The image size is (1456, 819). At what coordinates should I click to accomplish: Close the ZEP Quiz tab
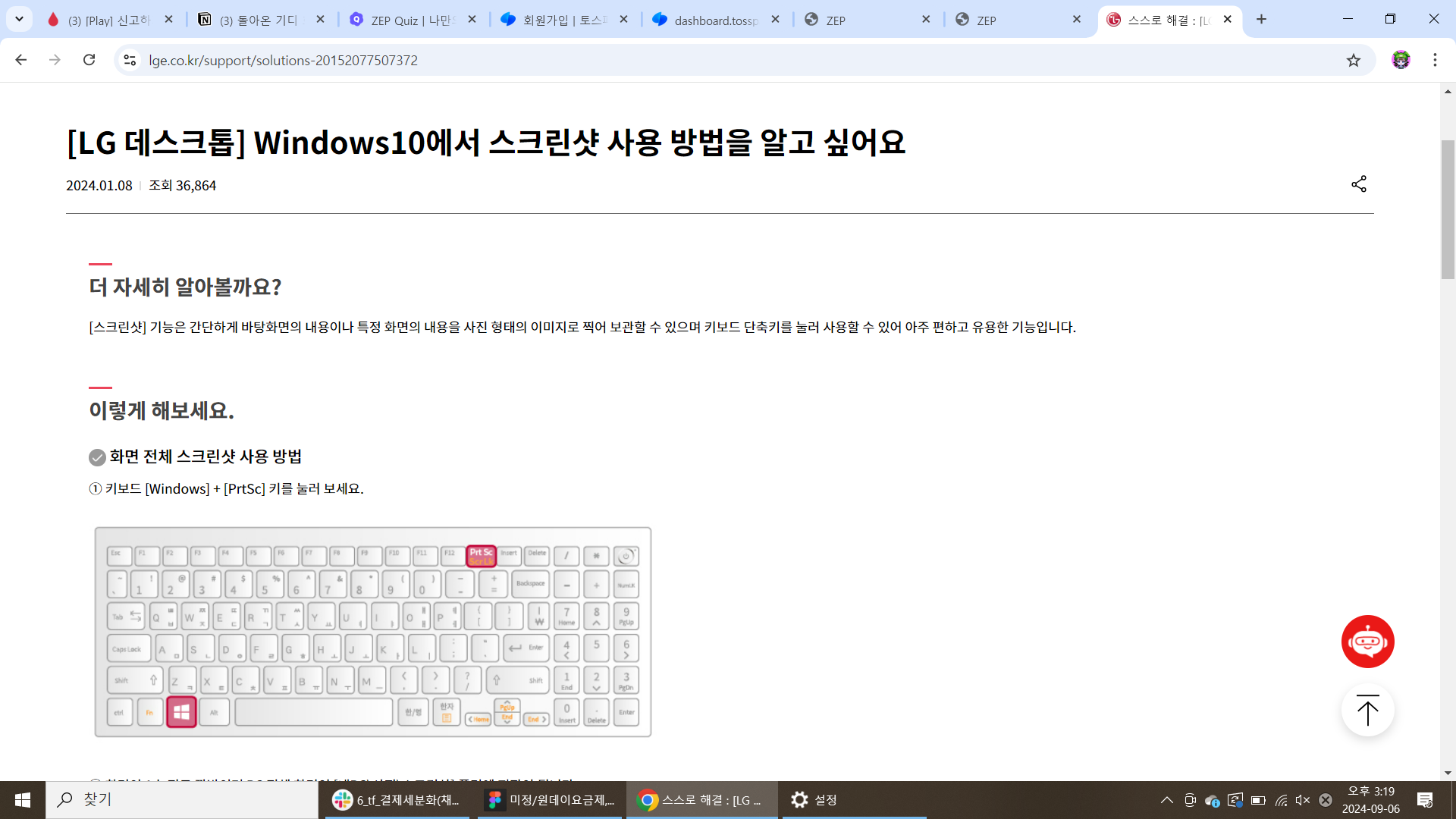pyautogui.click(x=472, y=20)
